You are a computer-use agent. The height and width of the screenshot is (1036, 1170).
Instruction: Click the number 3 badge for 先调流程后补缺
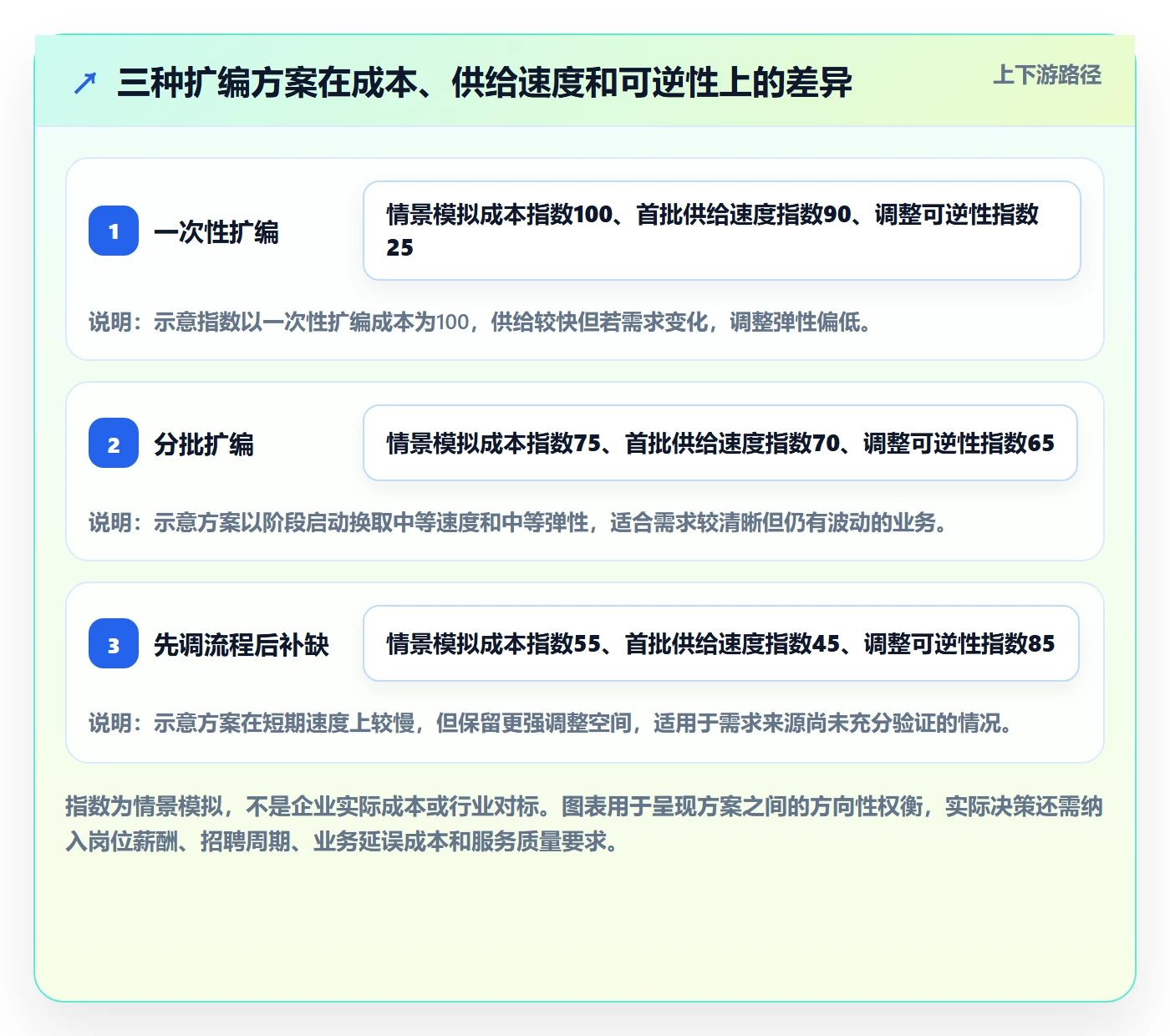(114, 643)
